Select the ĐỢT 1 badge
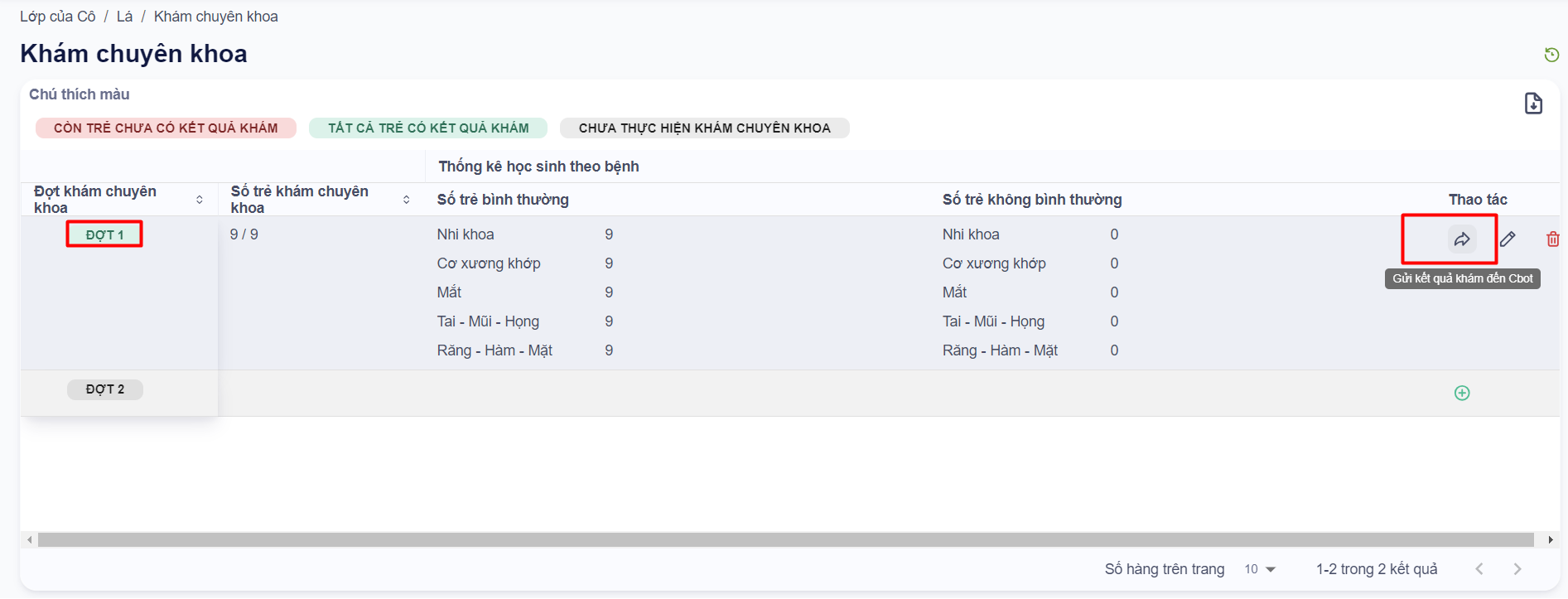1568x599 pixels. coord(104,234)
